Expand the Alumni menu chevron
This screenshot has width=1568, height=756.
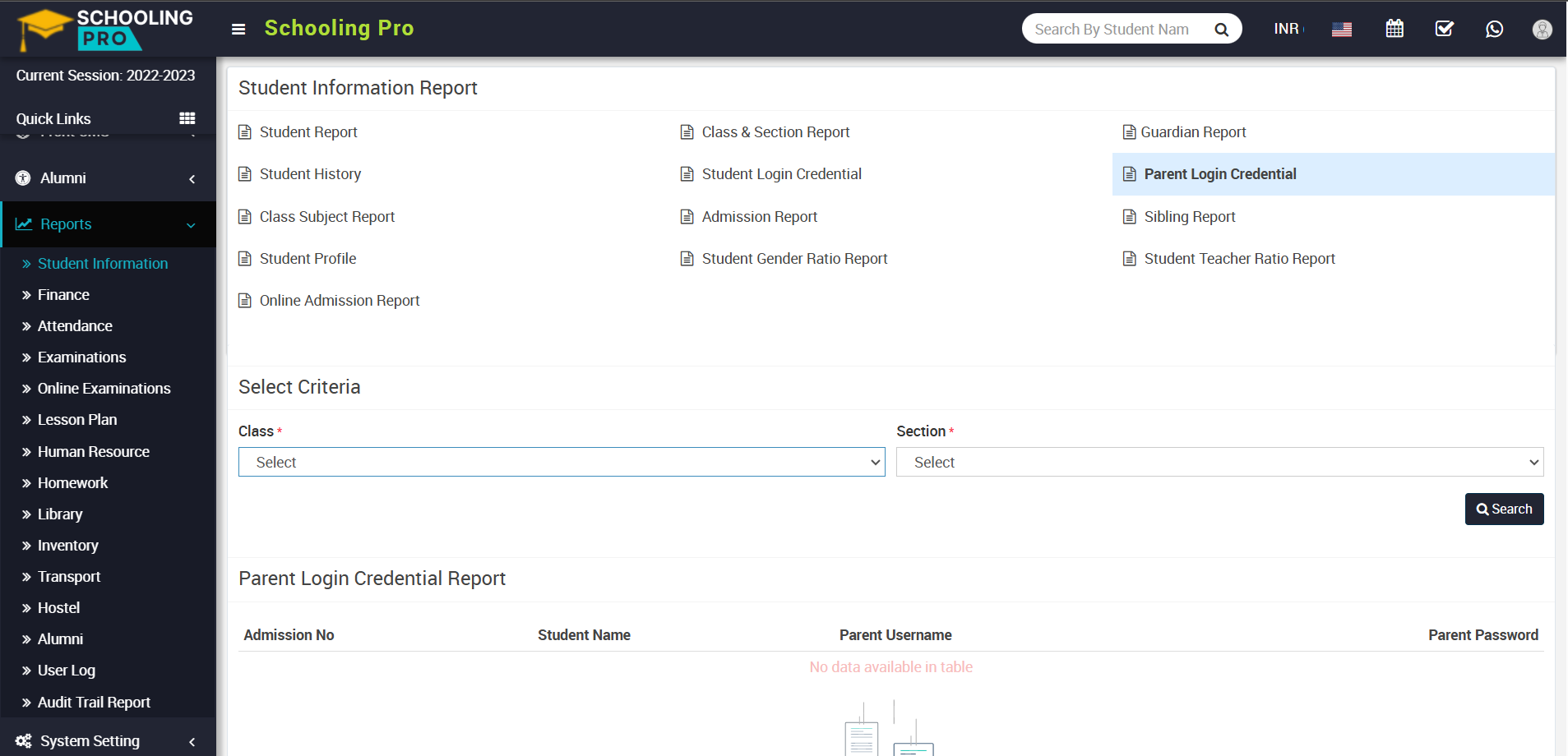point(192,178)
